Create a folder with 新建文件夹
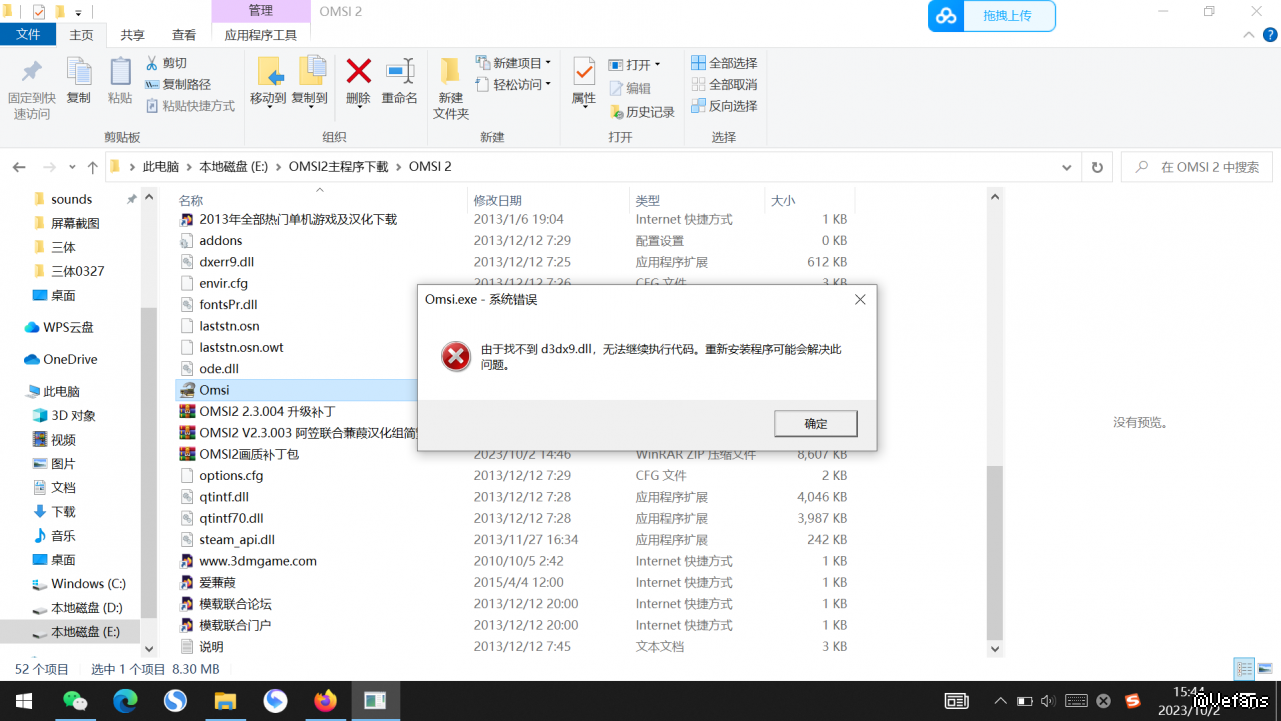Viewport: 1281px width, 721px height. [x=451, y=88]
